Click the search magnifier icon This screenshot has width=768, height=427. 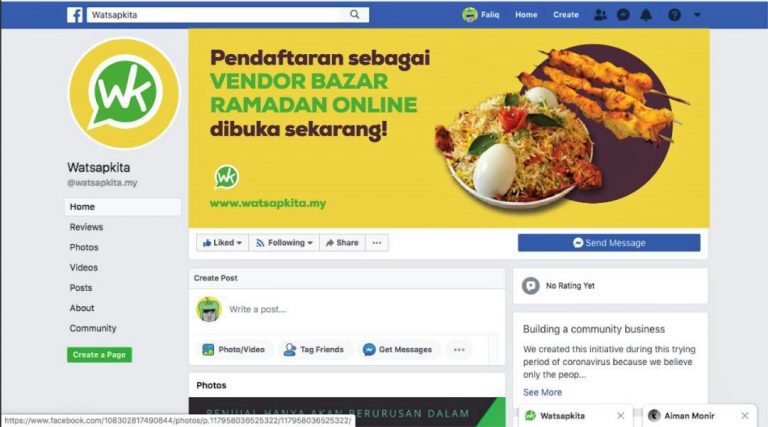(355, 15)
